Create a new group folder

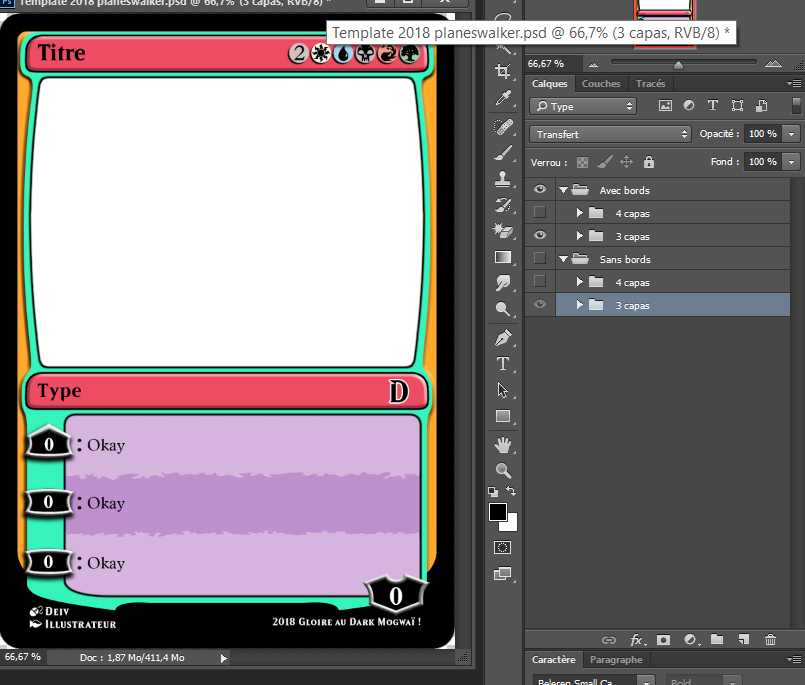click(x=717, y=639)
